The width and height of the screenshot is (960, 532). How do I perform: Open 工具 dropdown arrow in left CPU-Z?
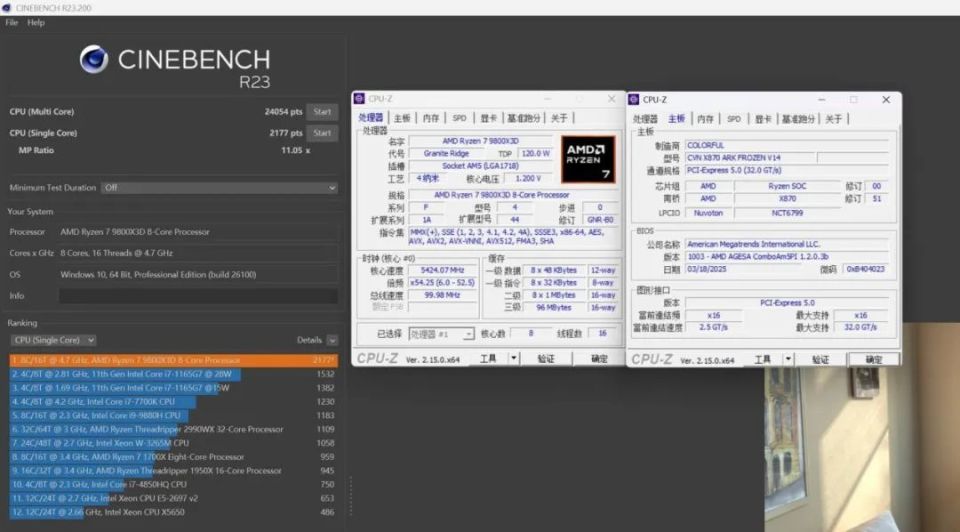(x=514, y=359)
